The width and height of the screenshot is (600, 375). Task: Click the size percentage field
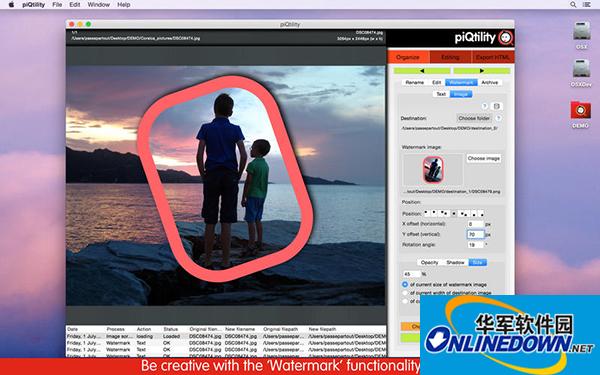411,274
